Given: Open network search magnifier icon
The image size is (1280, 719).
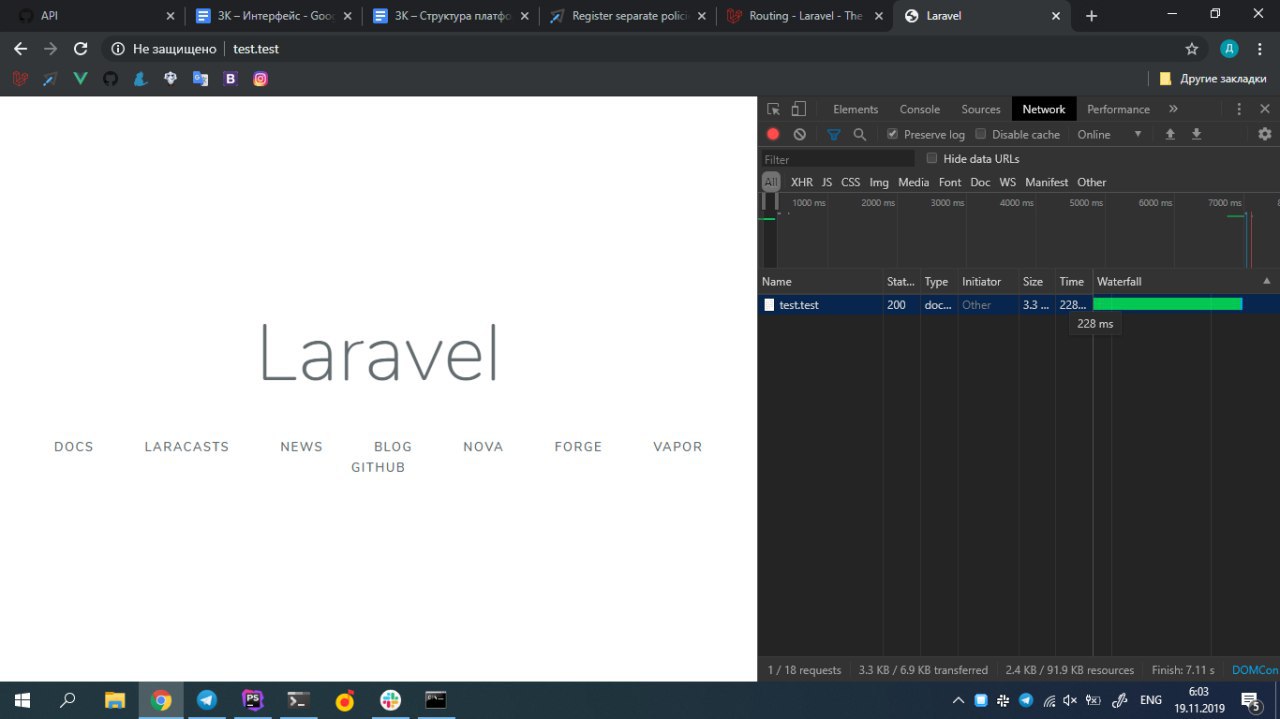Looking at the screenshot, I should [x=859, y=134].
